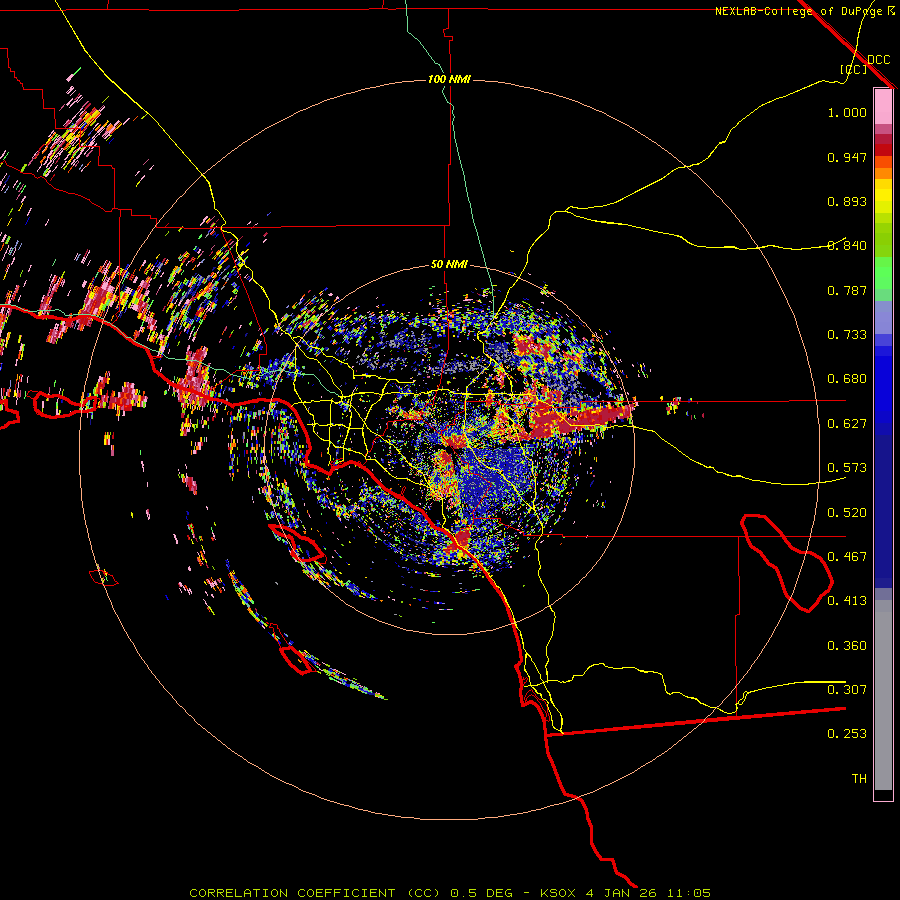Click the 0.733 legend value
Image resolution: width=900 pixels, height=900 pixels.
[847, 335]
